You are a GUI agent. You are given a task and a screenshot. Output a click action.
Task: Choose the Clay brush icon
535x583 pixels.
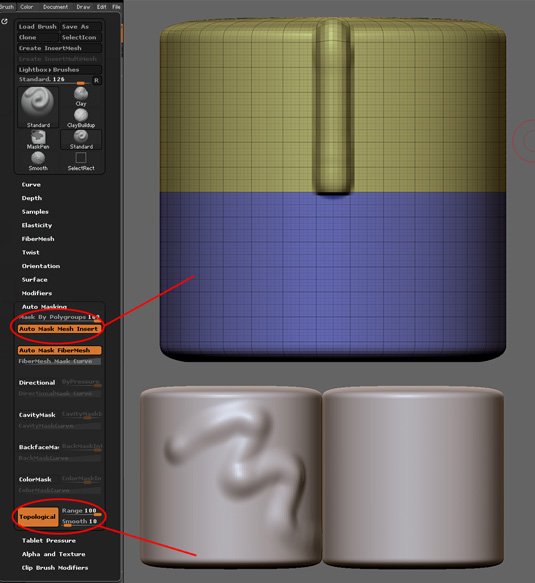pyautogui.click(x=81, y=97)
